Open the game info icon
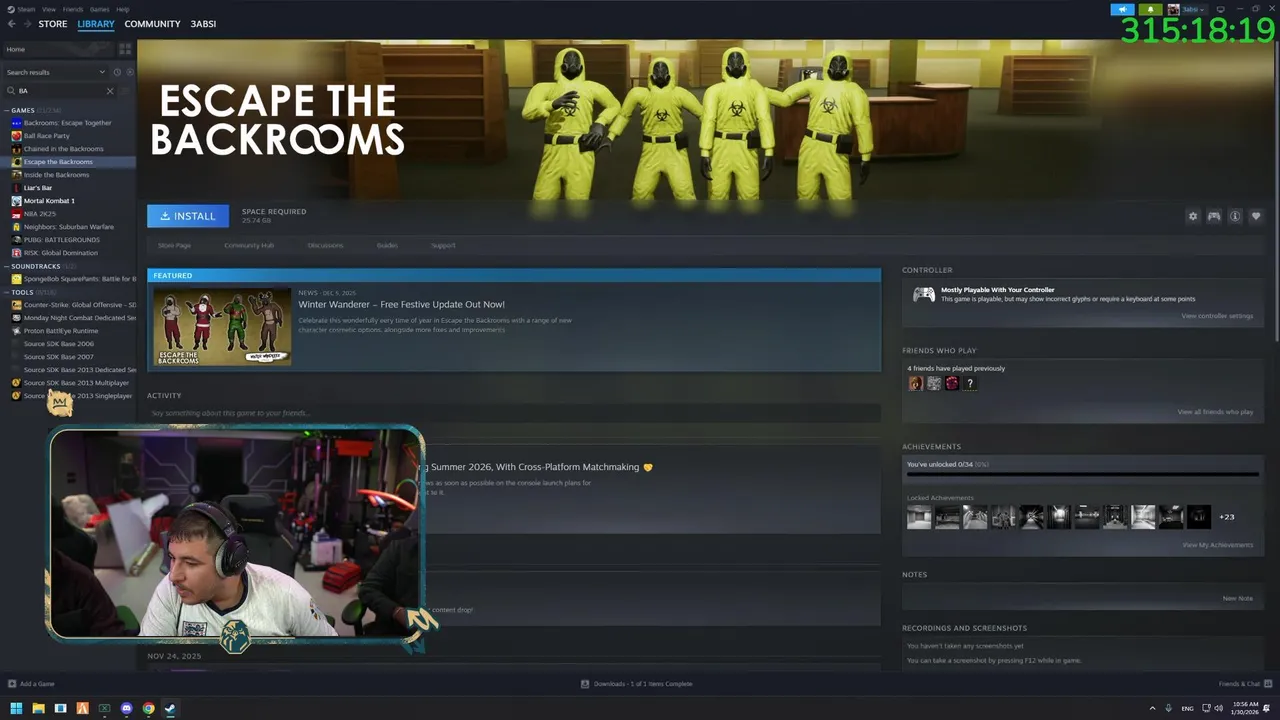The width and height of the screenshot is (1280, 720). pos(1235,216)
